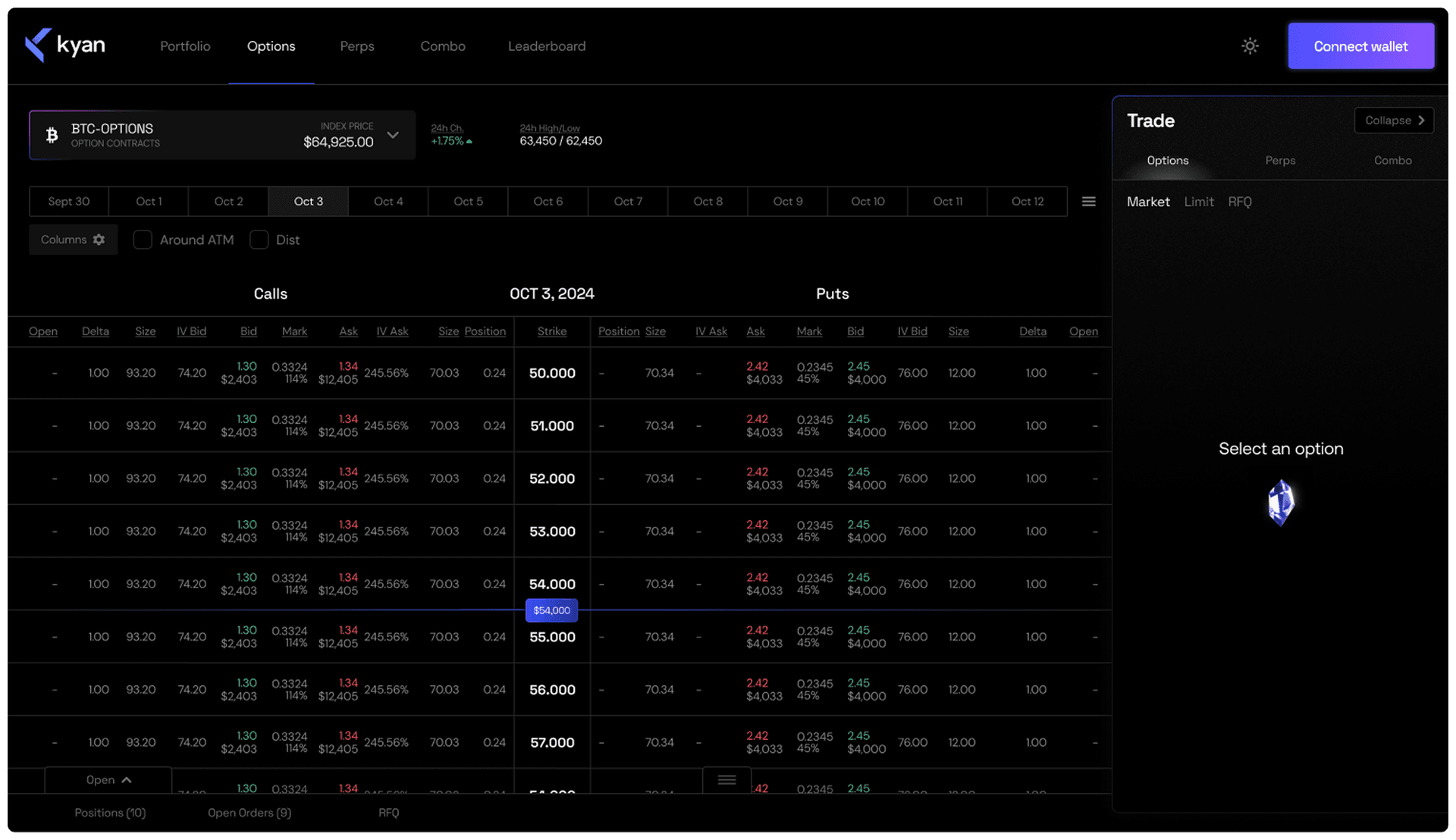Open expiry dates list menu icon
1456x840 pixels.
tap(1088, 202)
